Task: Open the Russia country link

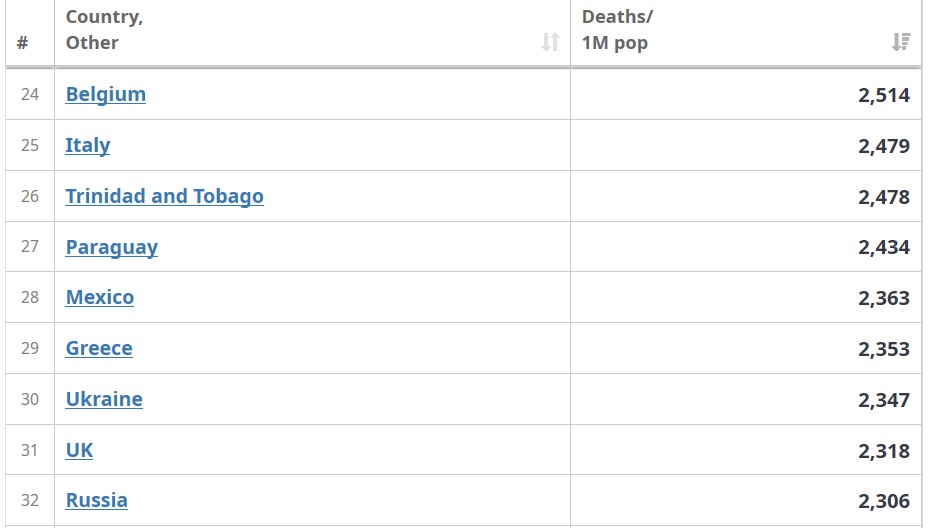Action: coord(97,500)
